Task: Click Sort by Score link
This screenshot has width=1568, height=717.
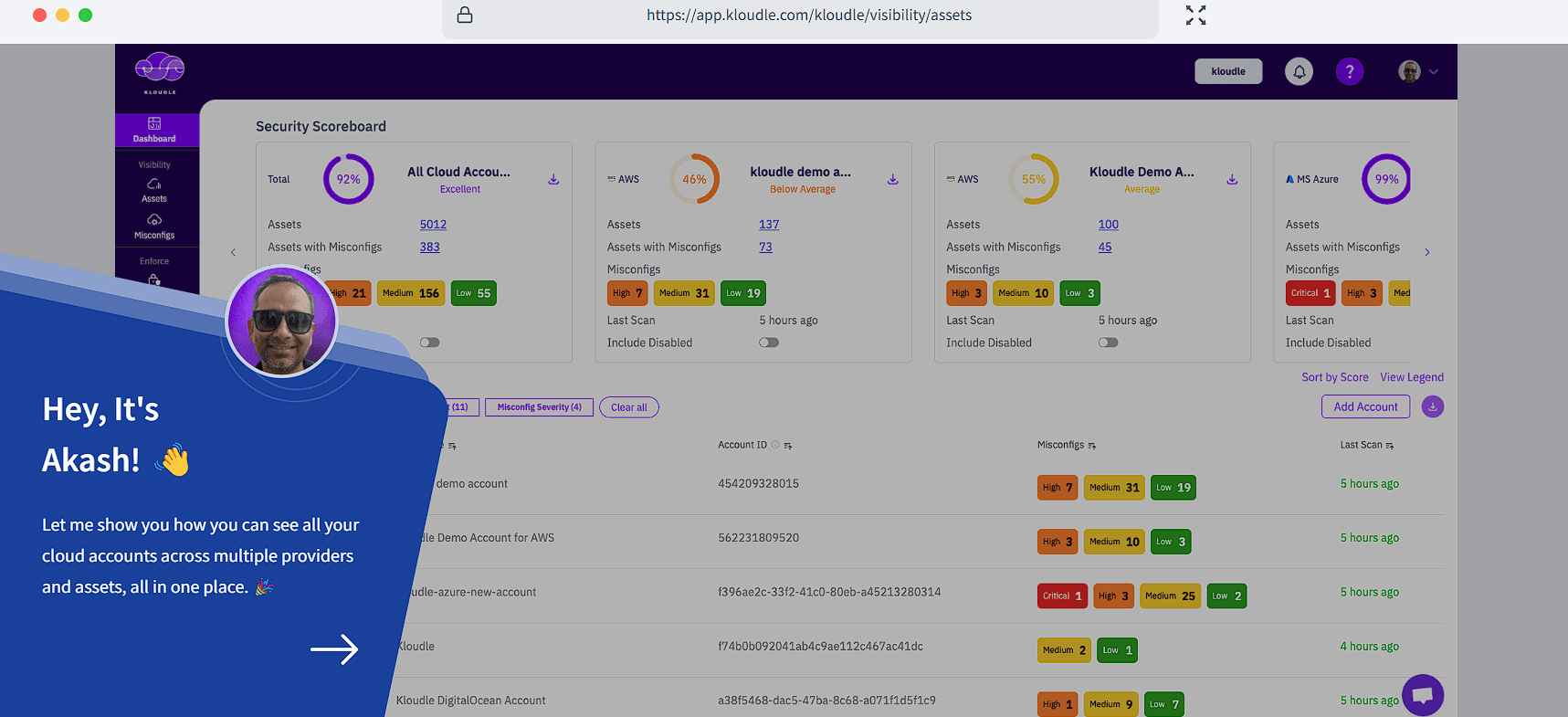Action: coord(1334,377)
